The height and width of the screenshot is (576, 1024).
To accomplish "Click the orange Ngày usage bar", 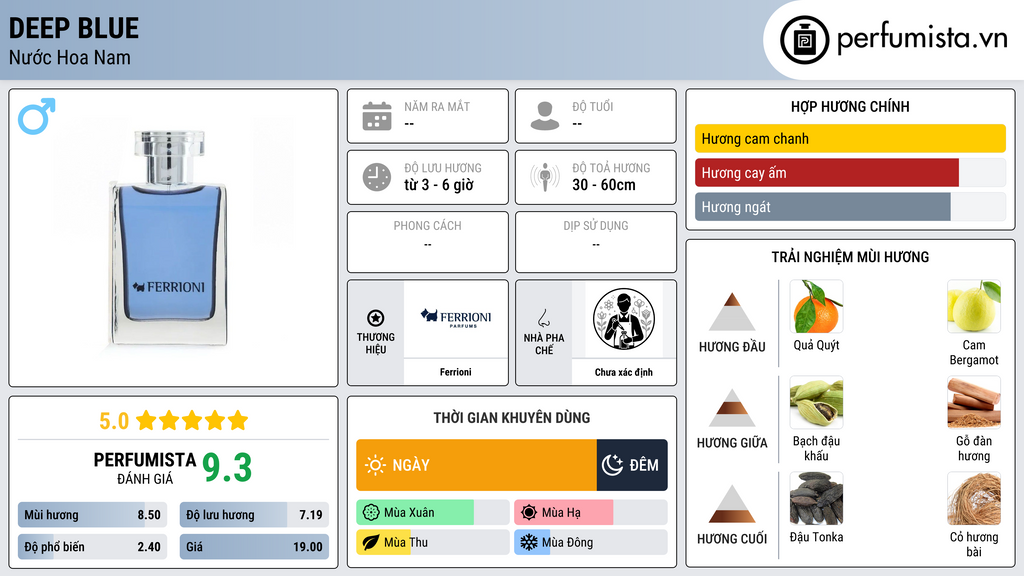I will pos(476,465).
